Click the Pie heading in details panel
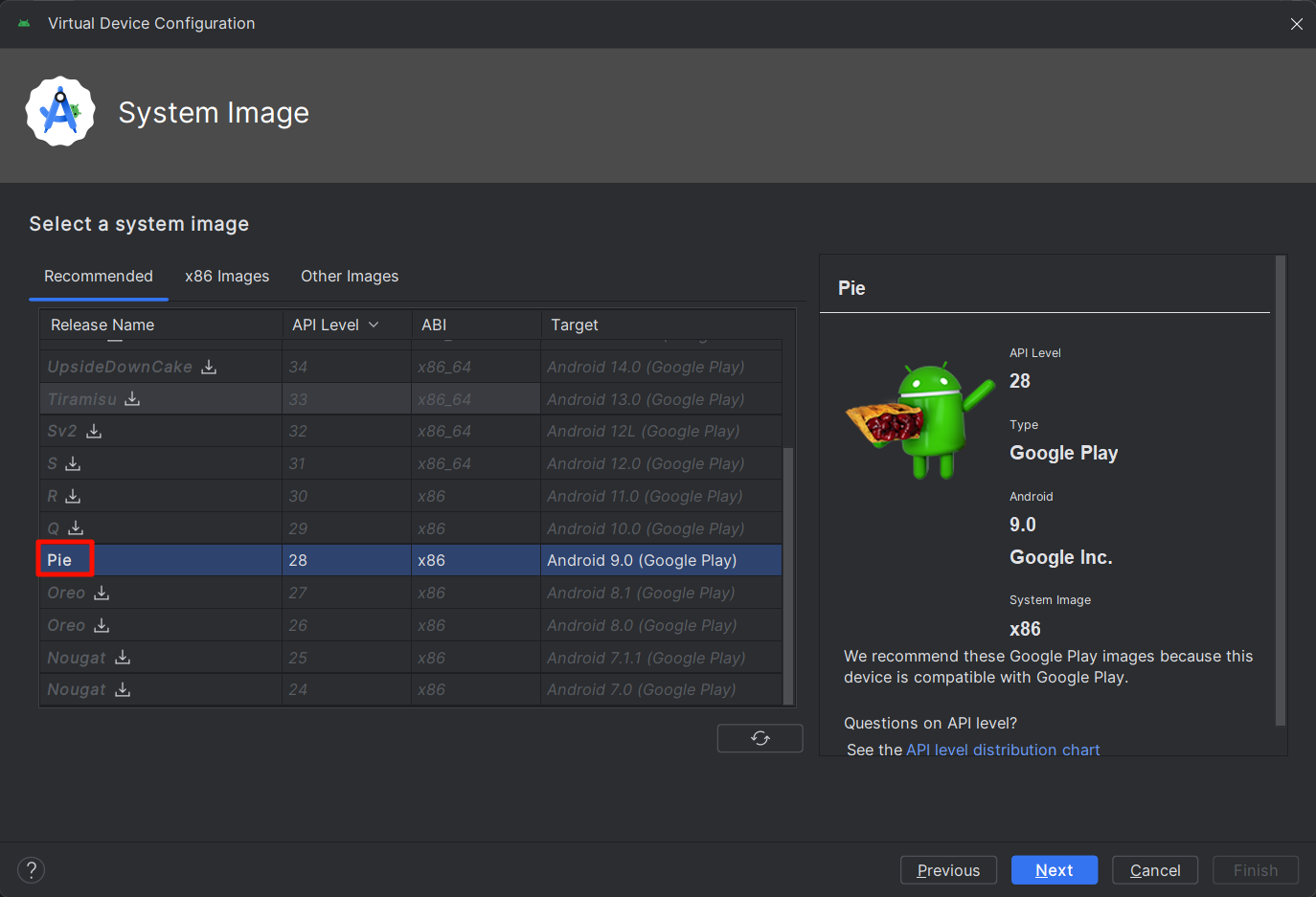The image size is (1316, 897). 851,288
